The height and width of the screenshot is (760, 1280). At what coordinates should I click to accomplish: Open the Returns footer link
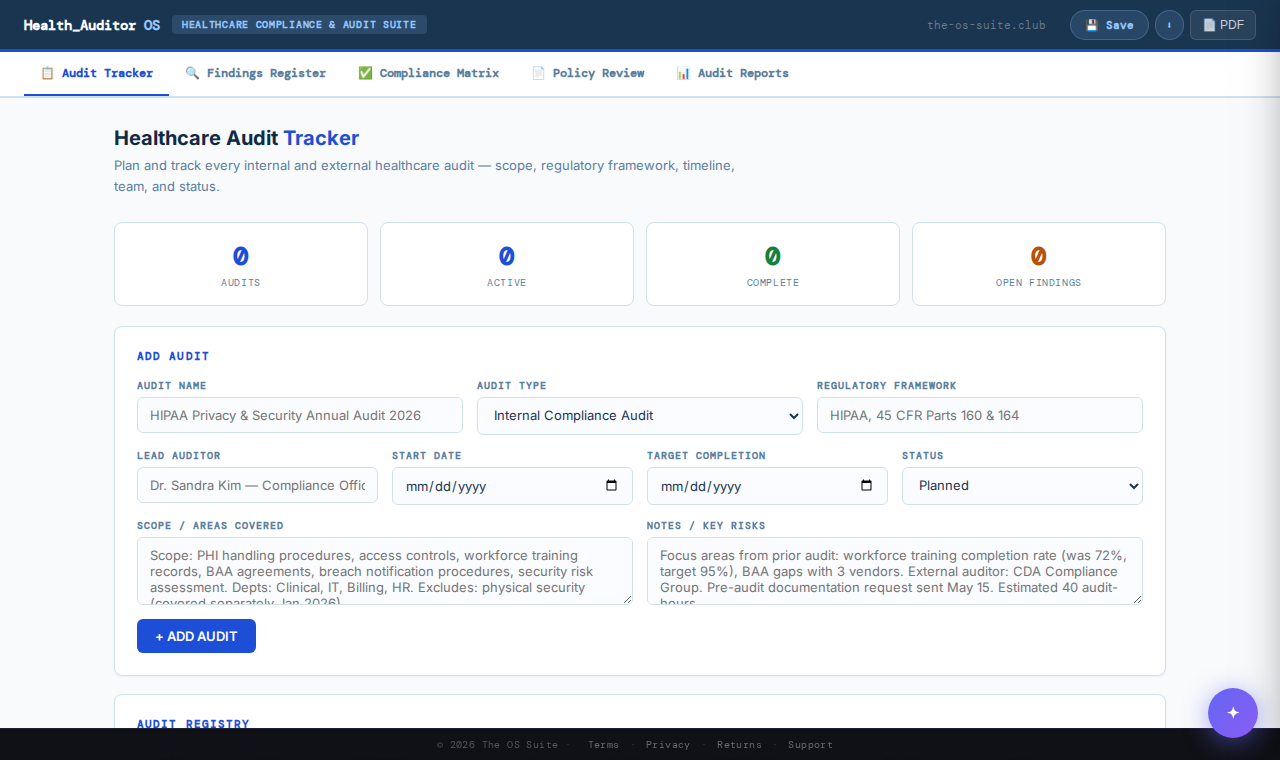click(x=739, y=745)
